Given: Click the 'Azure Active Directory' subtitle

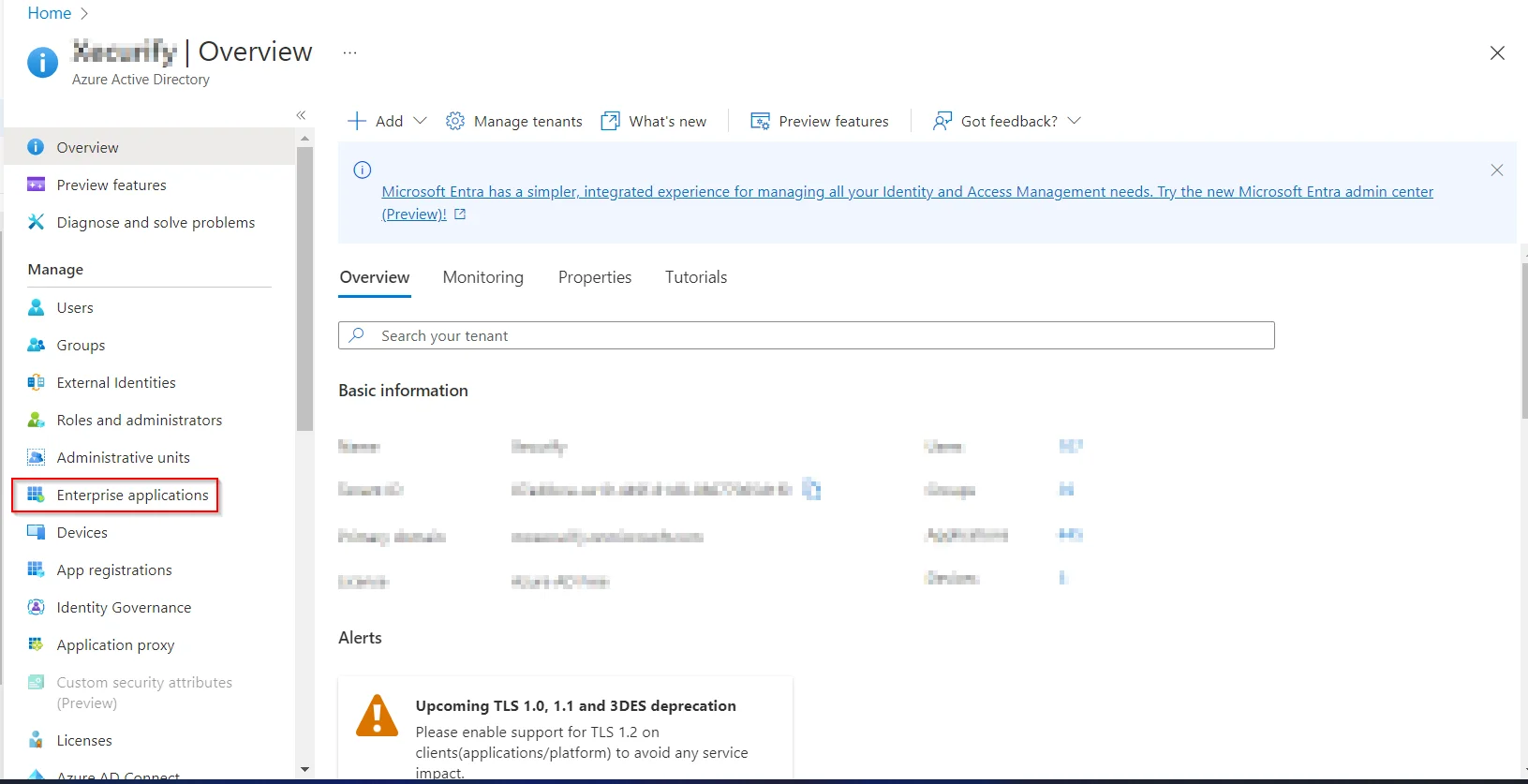Looking at the screenshot, I should coord(141,80).
